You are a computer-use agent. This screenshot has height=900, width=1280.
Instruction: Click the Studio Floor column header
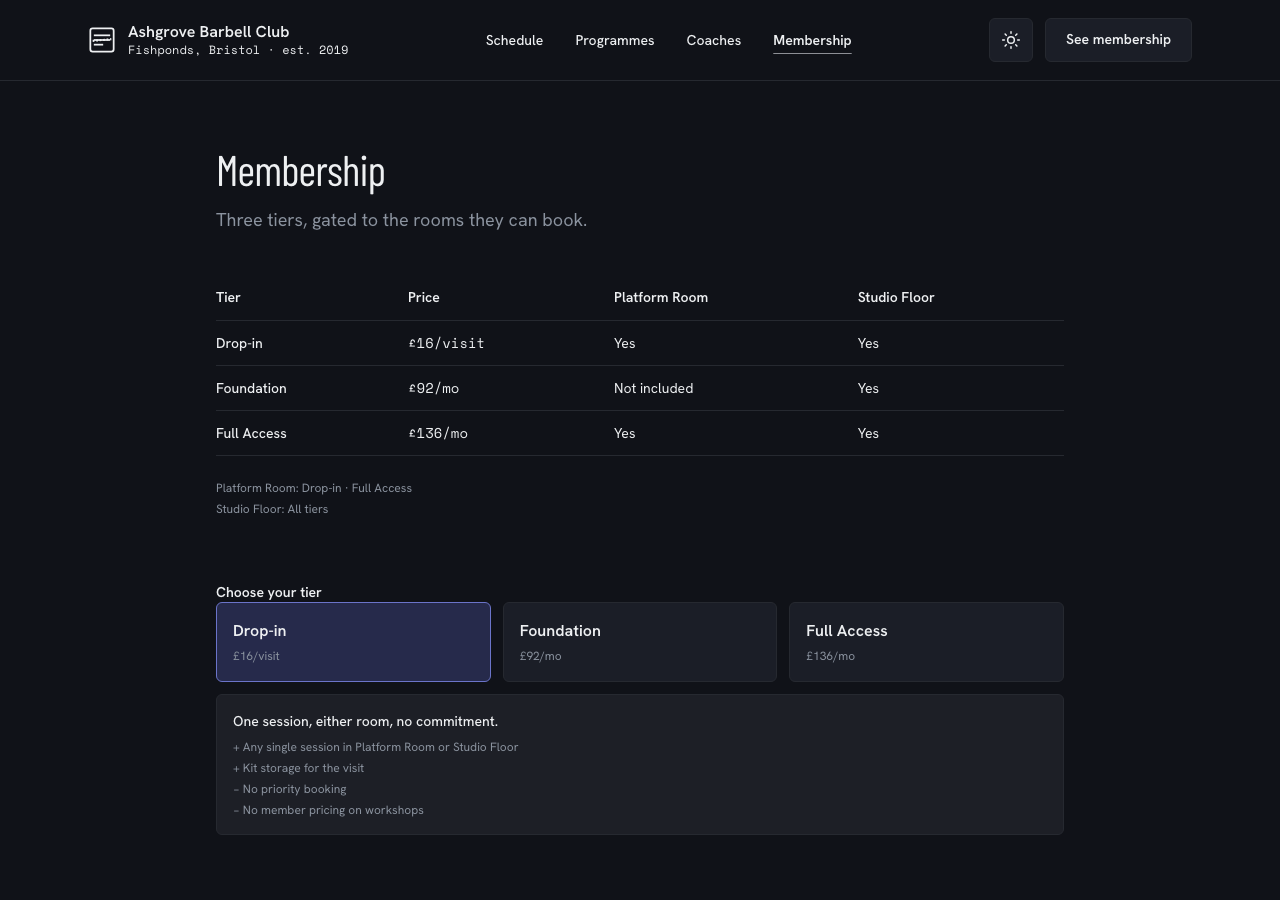[896, 297]
